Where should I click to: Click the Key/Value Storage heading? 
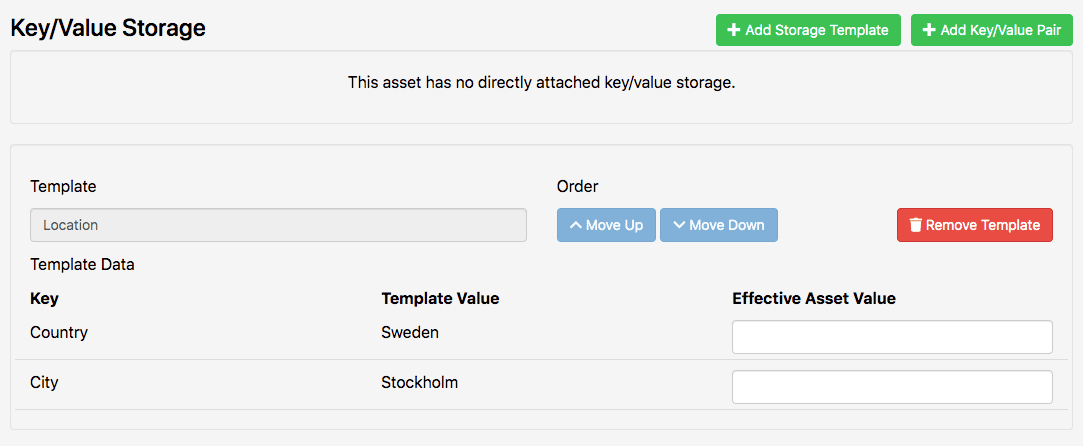tap(108, 28)
